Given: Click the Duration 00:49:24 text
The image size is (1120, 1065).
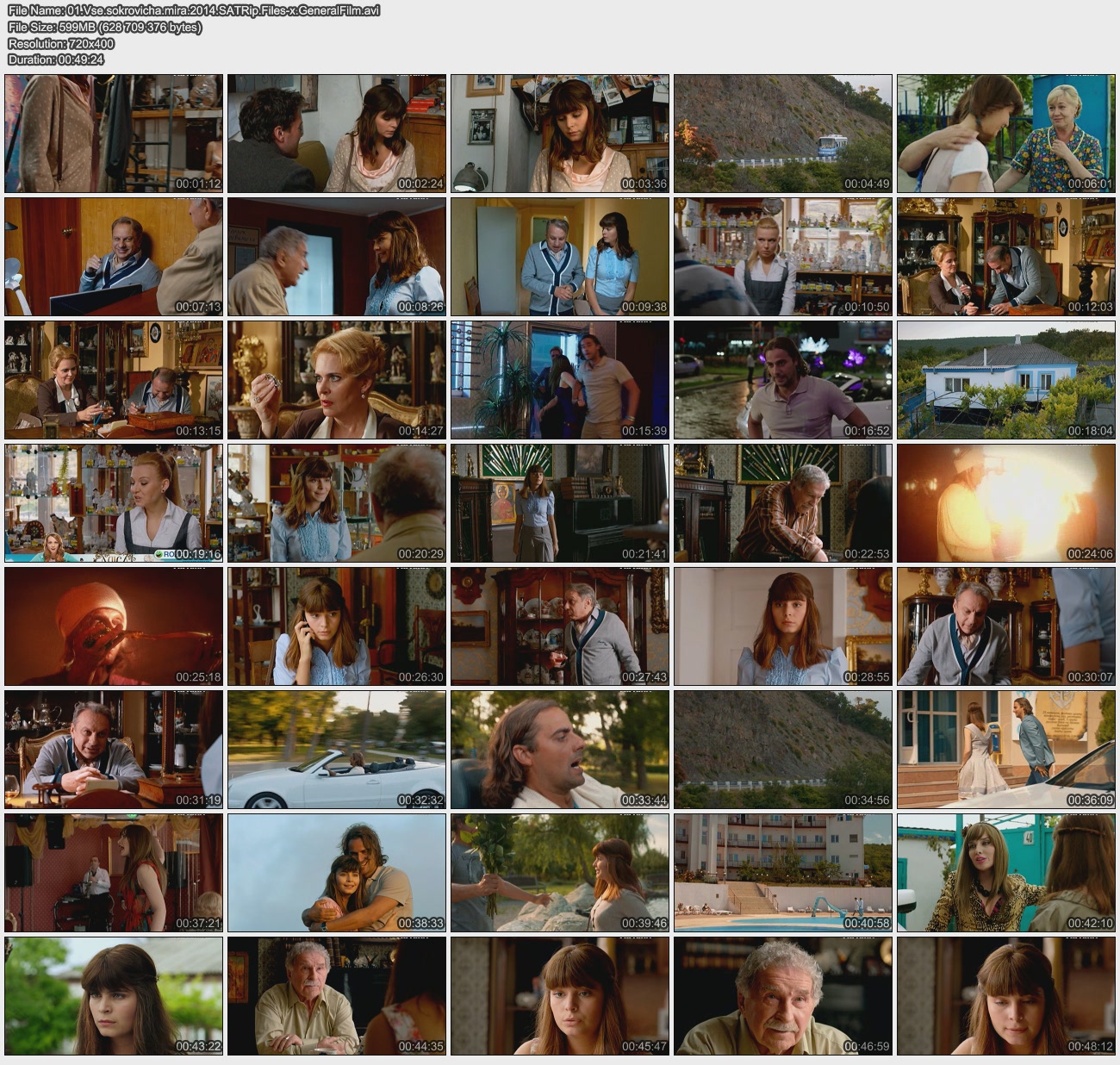Looking at the screenshot, I should (56, 59).
